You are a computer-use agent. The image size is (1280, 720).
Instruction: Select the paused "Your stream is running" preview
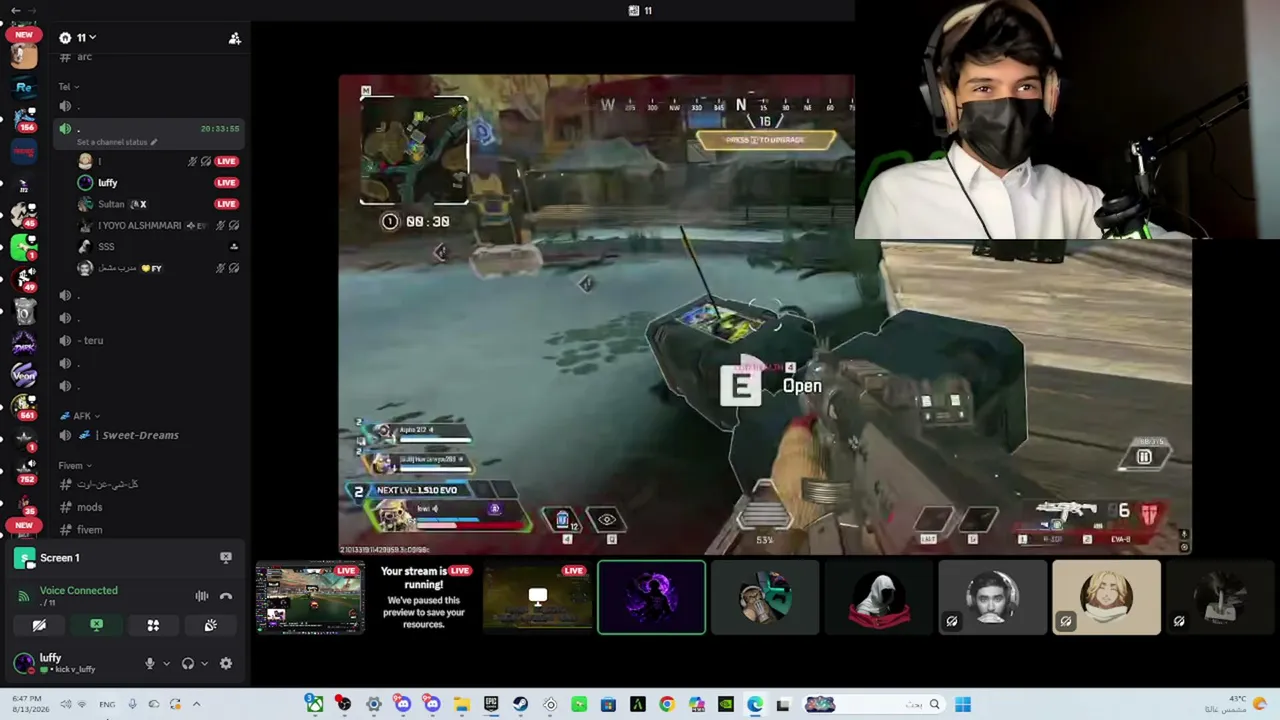424,598
